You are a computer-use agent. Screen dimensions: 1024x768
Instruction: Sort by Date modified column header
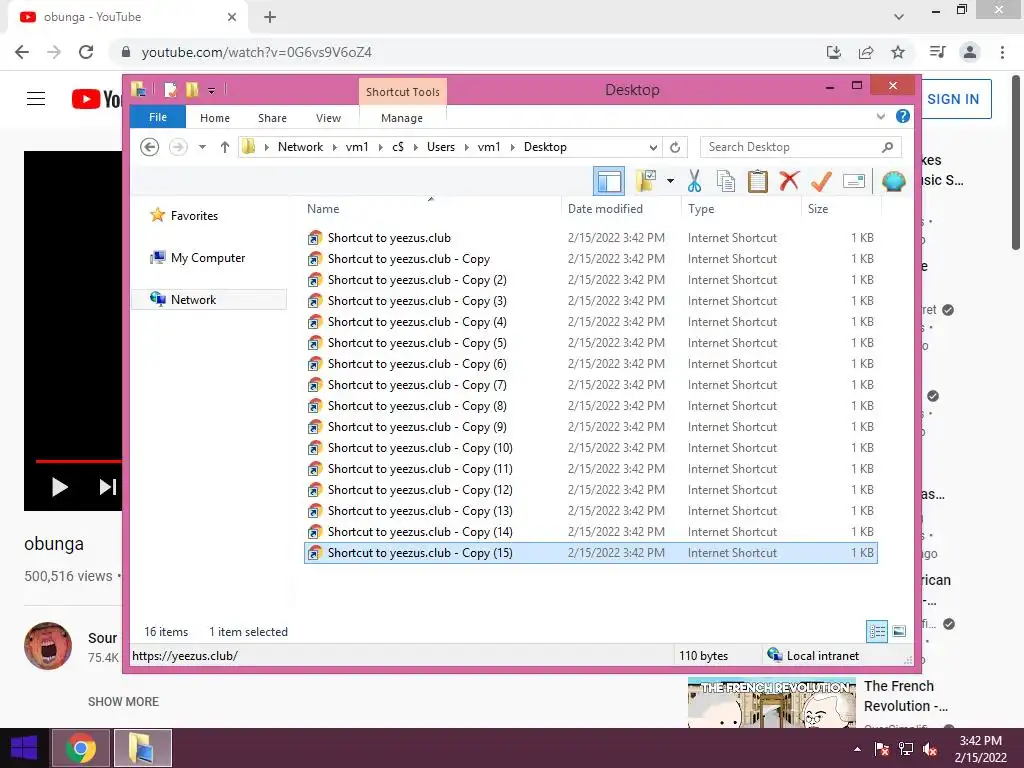[620, 208]
